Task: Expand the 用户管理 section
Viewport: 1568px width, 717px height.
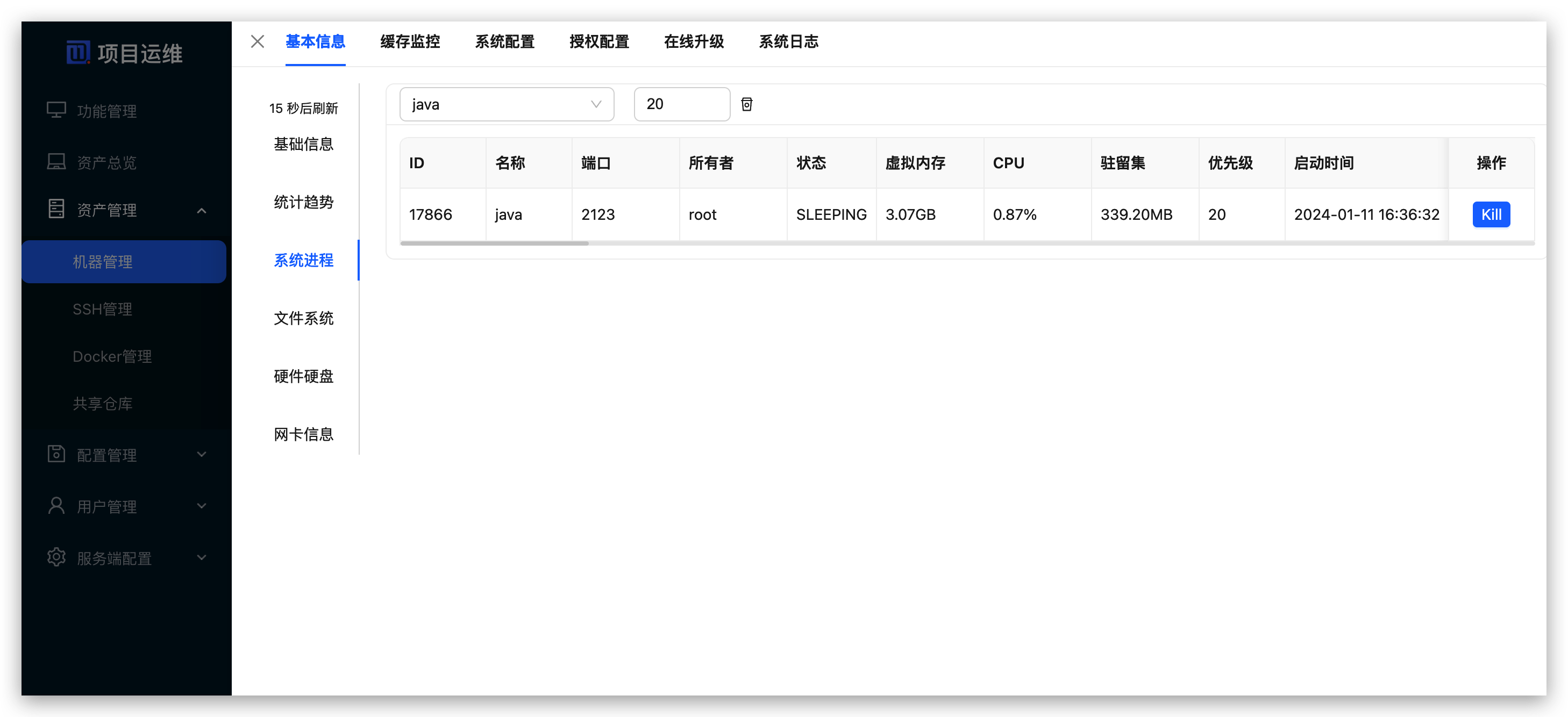Action: point(202,506)
